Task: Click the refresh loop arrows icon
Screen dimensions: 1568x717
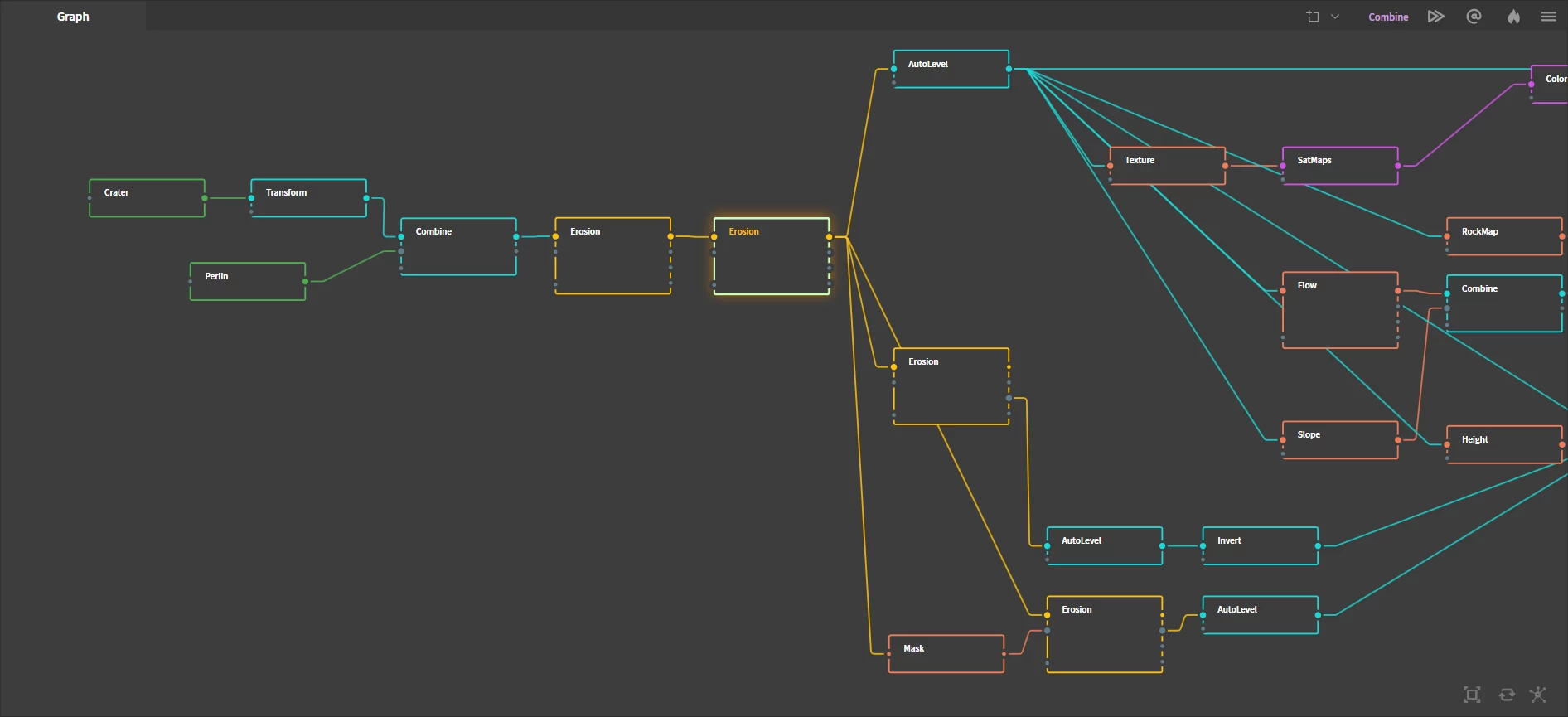Action: (x=1507, y=695)
